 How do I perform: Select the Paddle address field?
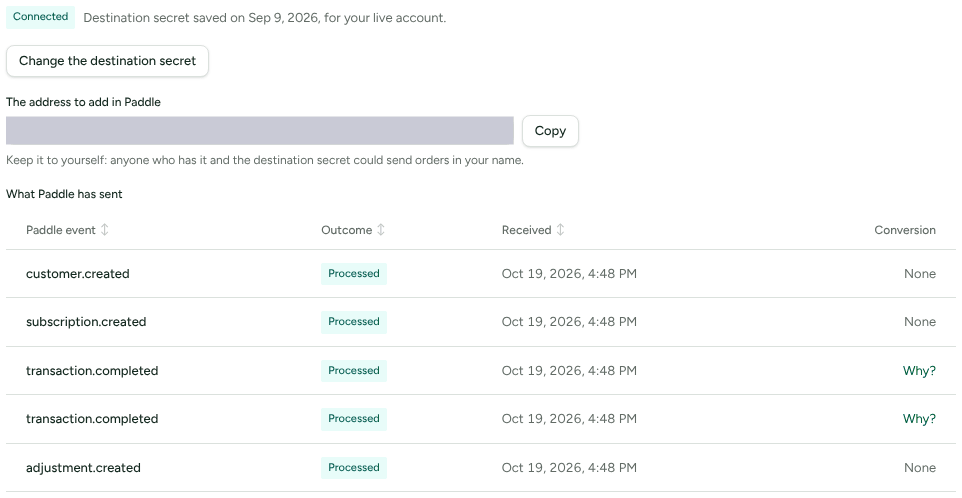click(260, 131)
